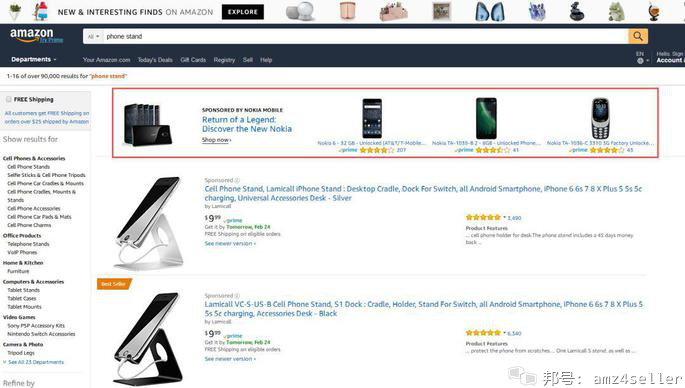Screen dimensions: 685x388
Task: Click the Best Seller badge
Action: (114, 284)
